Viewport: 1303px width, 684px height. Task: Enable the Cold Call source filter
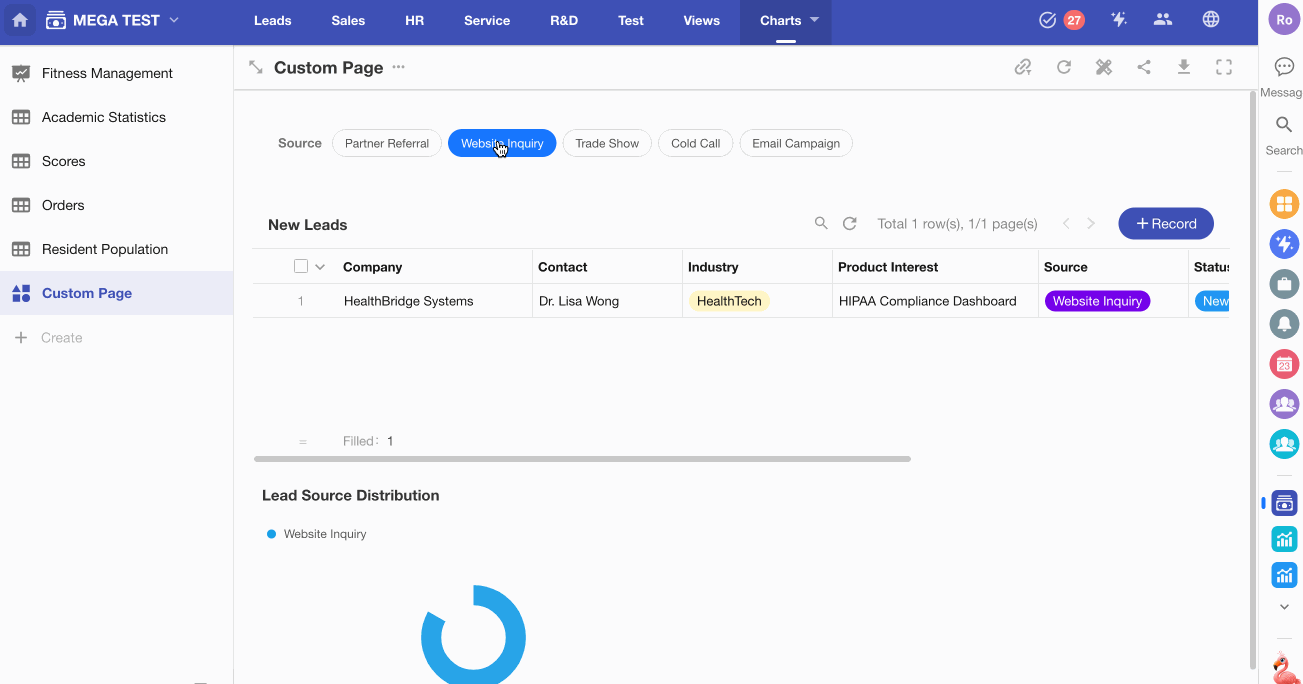695,143
